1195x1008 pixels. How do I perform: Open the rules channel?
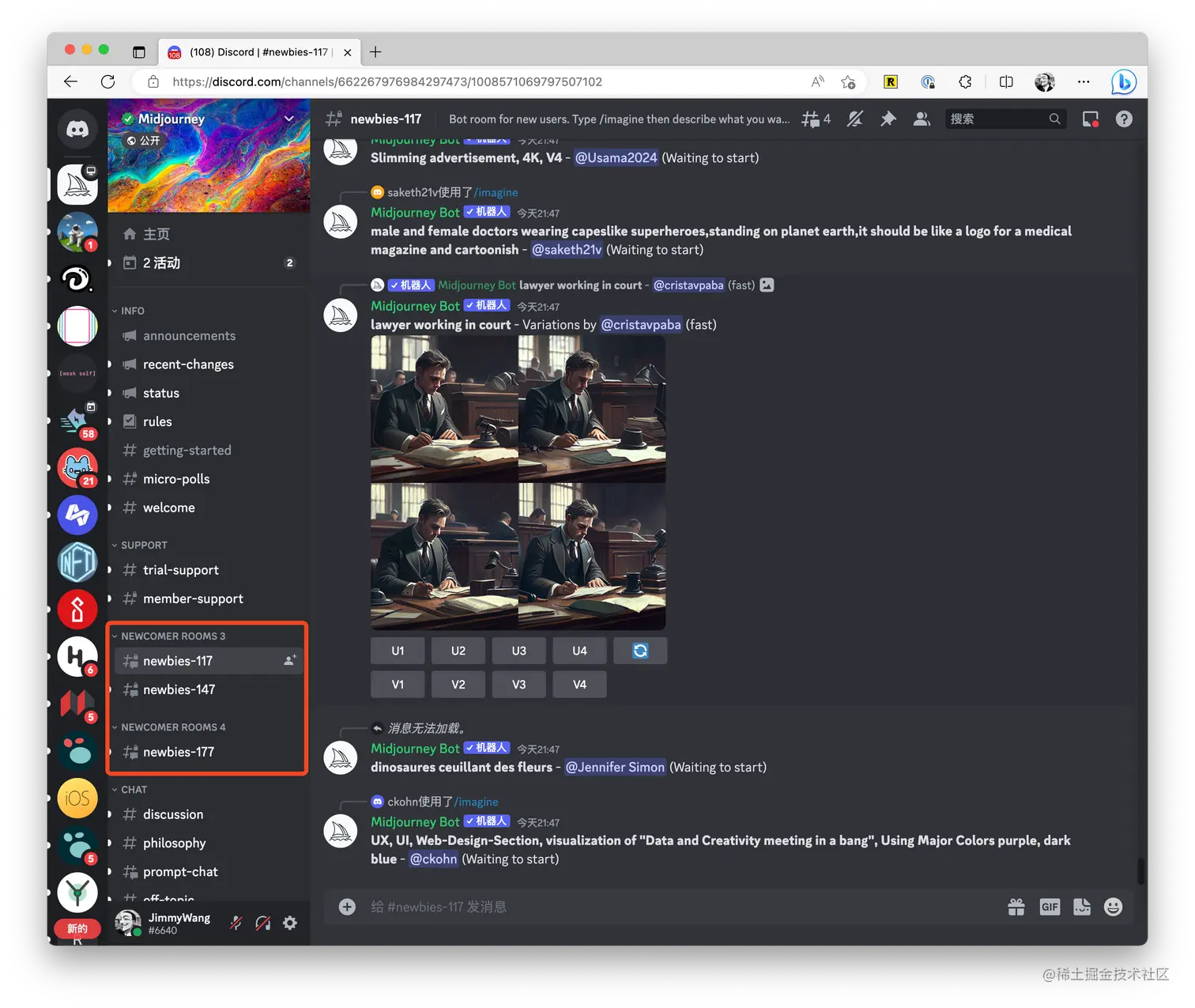(209, 421)
